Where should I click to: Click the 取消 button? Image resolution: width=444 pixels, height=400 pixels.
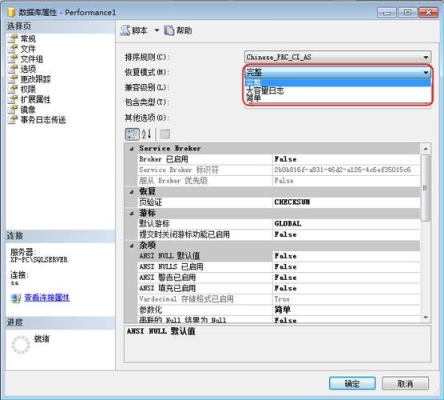point(405,383)
